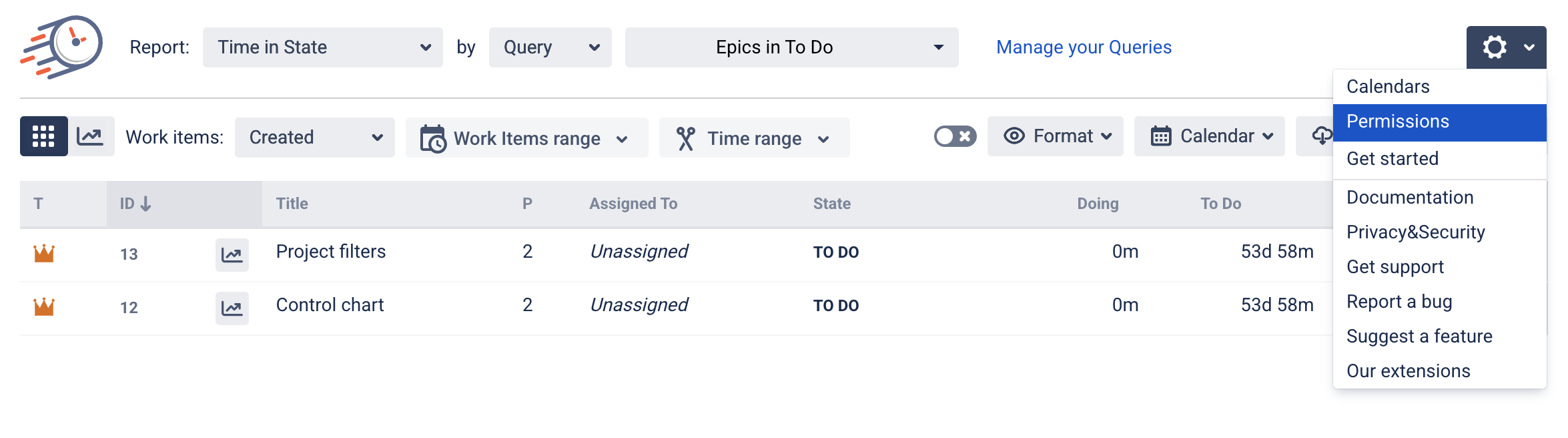Viewport: 1568px width, 438px height.
Task: Open the Calendar dropdown
Action: (1209, 136)
